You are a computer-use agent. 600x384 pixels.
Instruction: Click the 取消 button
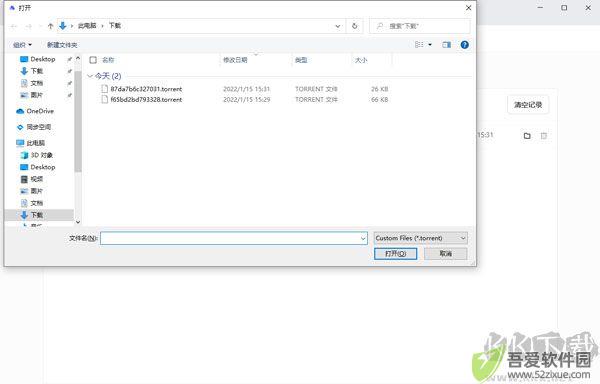pos(445,254)
